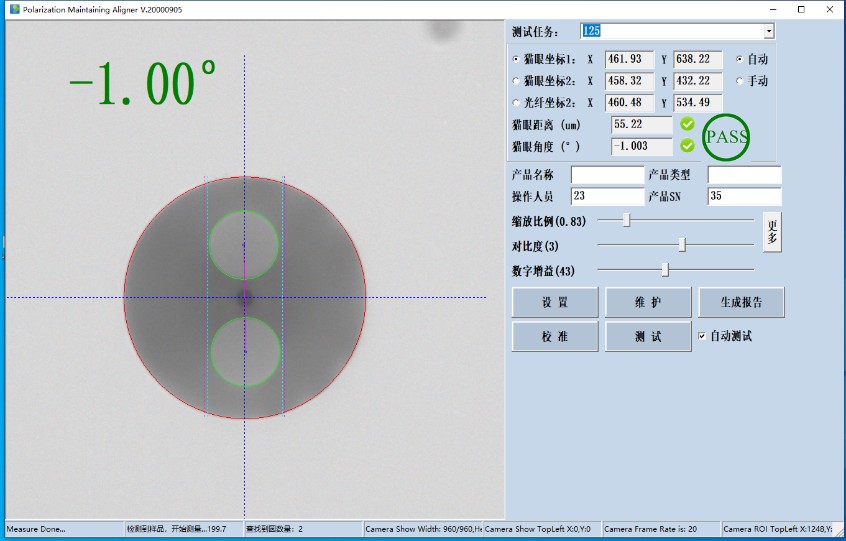Choose the 光纤坐标2 radio option

516,103
